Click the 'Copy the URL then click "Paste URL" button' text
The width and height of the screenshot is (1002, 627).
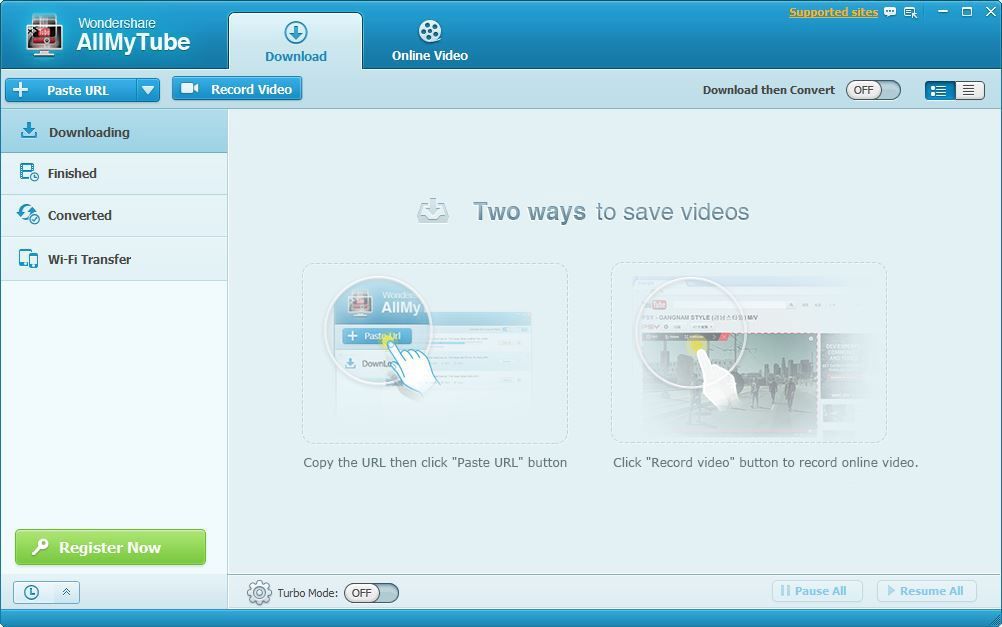point(435,462)
